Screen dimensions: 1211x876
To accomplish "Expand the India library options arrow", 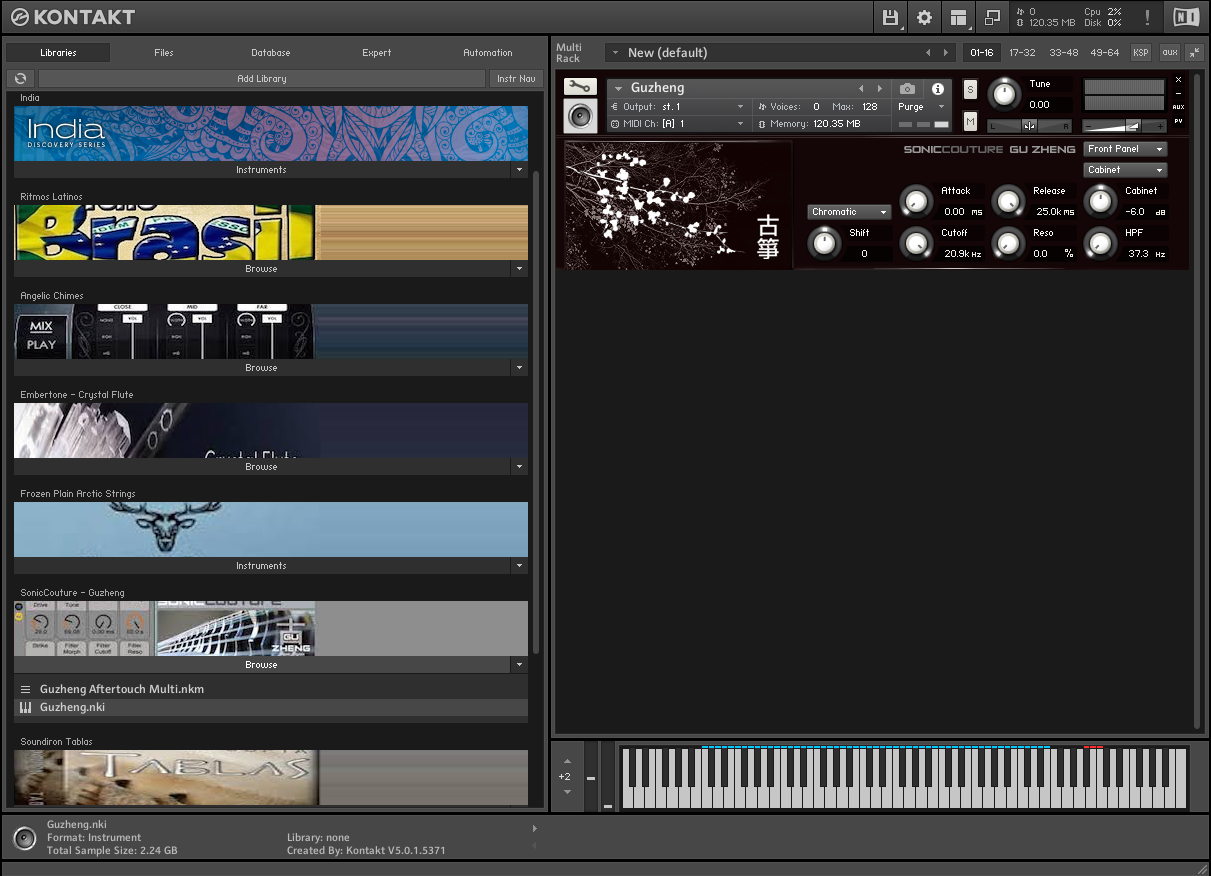I will pyautogui.click(x=519, y=170).
